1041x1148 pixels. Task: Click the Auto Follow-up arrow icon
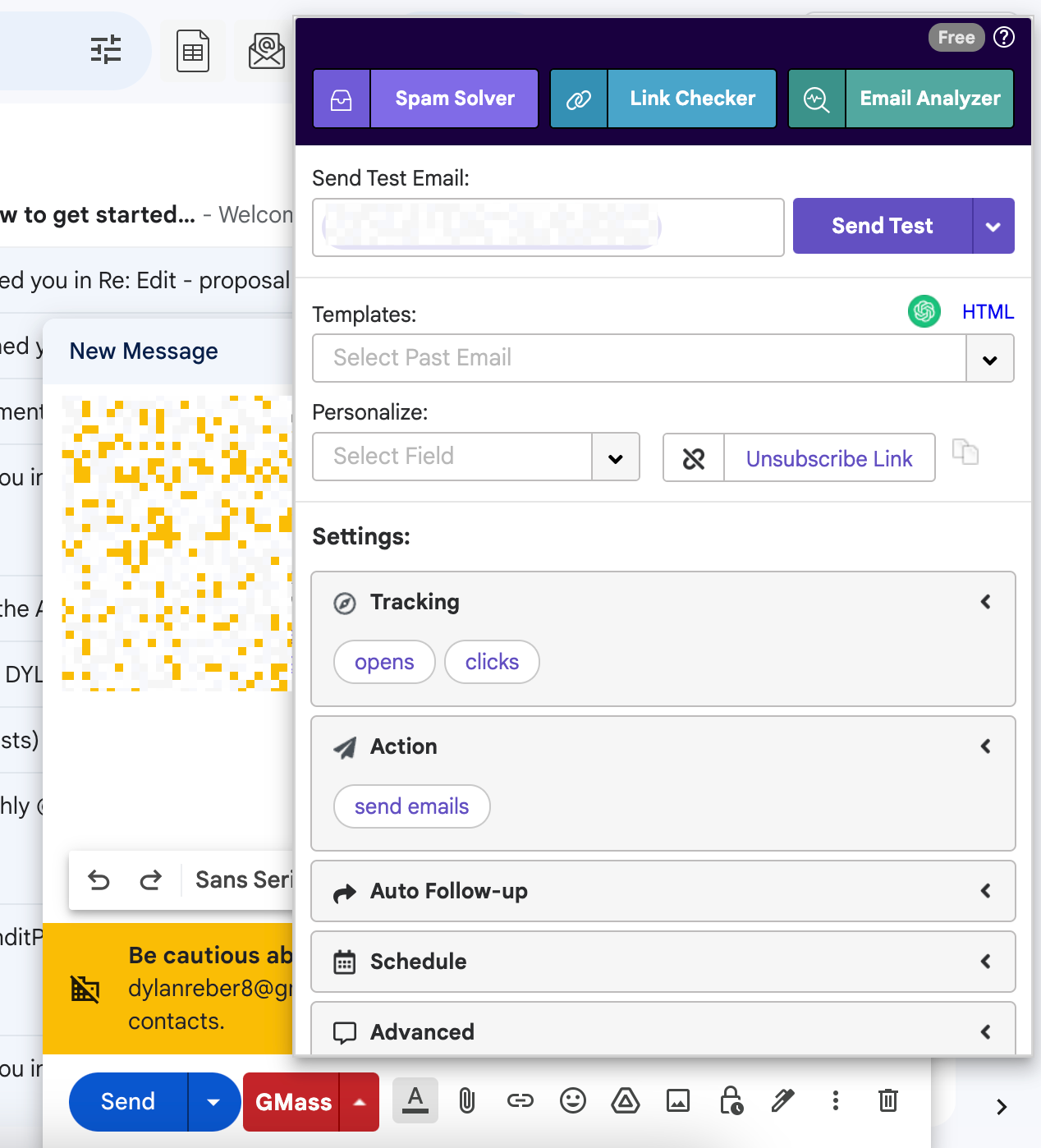[x=345, y=893]
